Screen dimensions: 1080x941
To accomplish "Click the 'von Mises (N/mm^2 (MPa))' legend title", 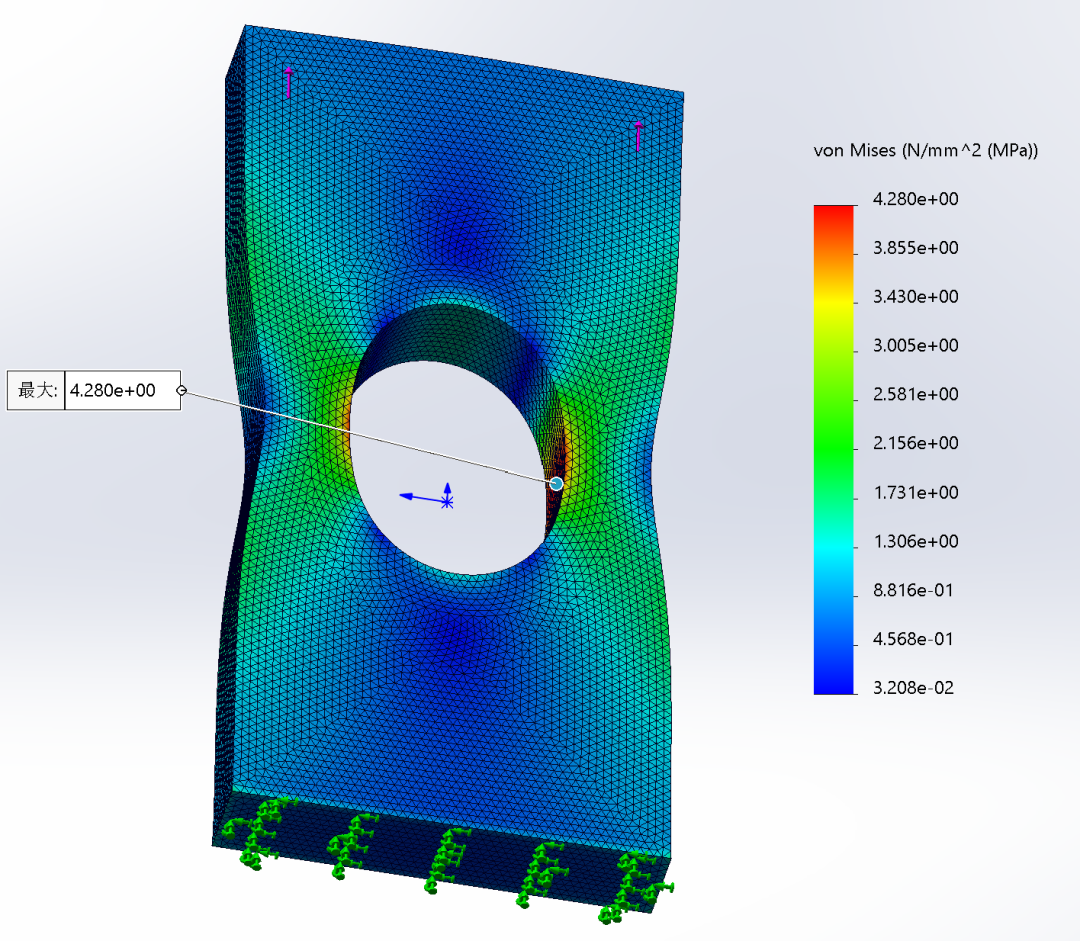I will click(x=925, y=150).
